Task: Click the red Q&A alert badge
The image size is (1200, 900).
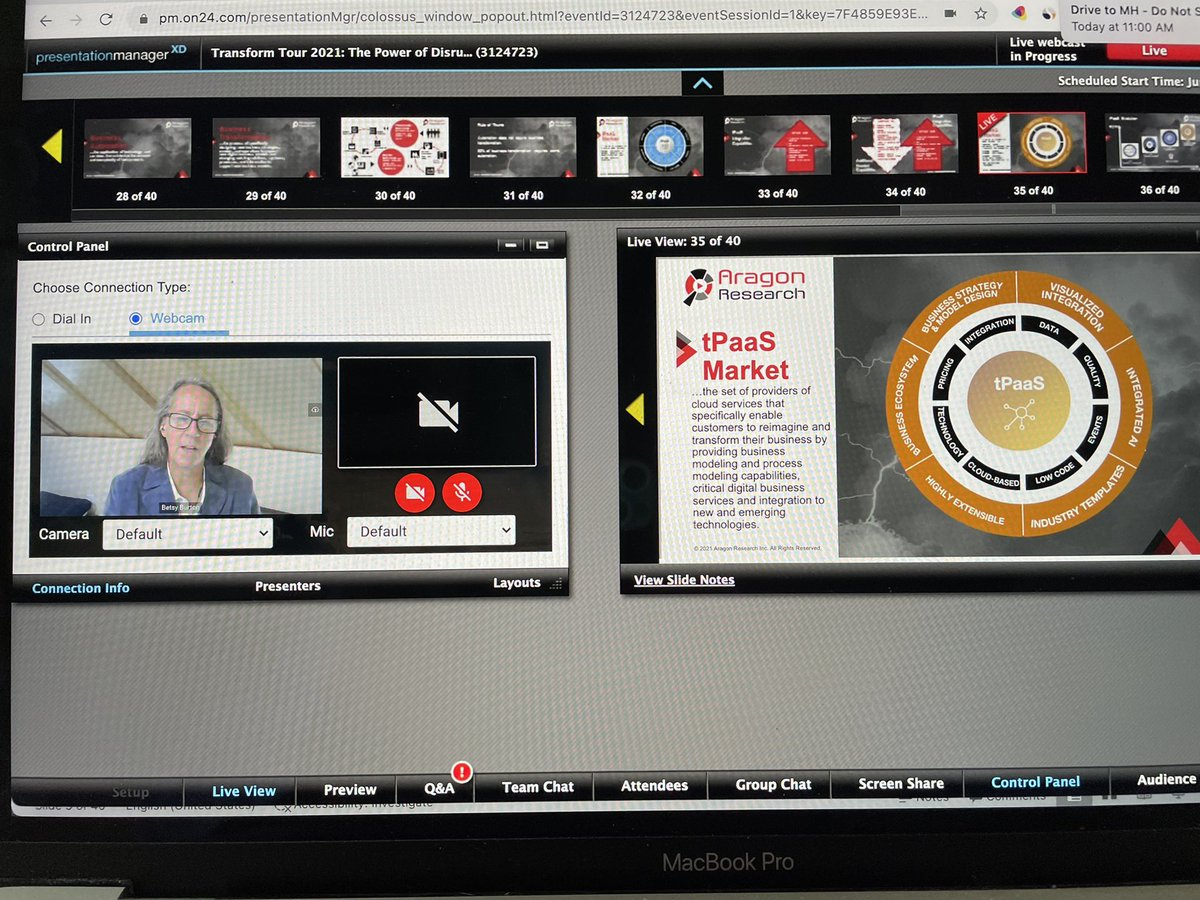Action: pyautogui.click(x=462, y=771)
